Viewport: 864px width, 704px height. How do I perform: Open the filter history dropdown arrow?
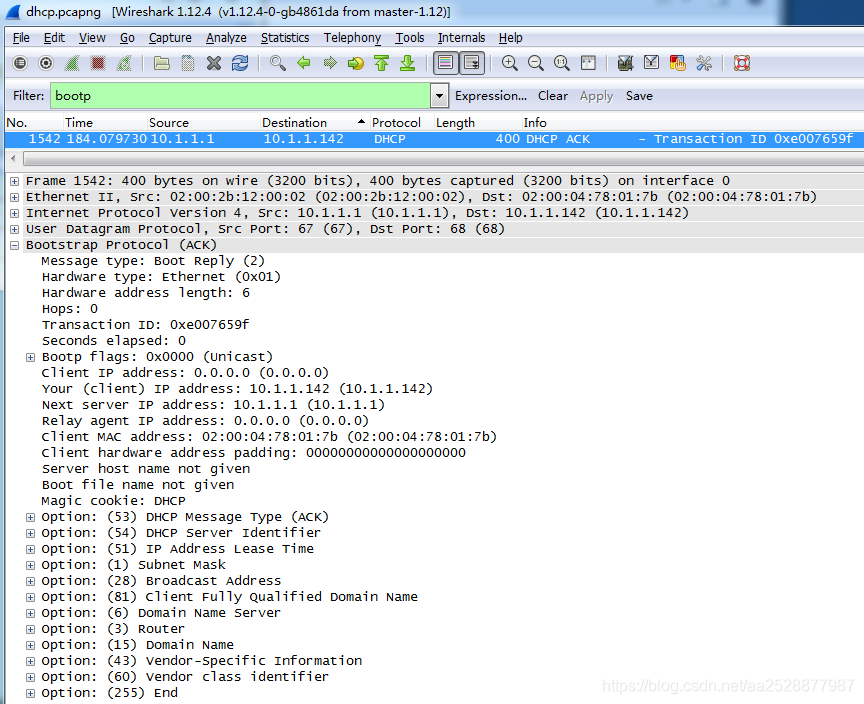(x=439, y=96)
